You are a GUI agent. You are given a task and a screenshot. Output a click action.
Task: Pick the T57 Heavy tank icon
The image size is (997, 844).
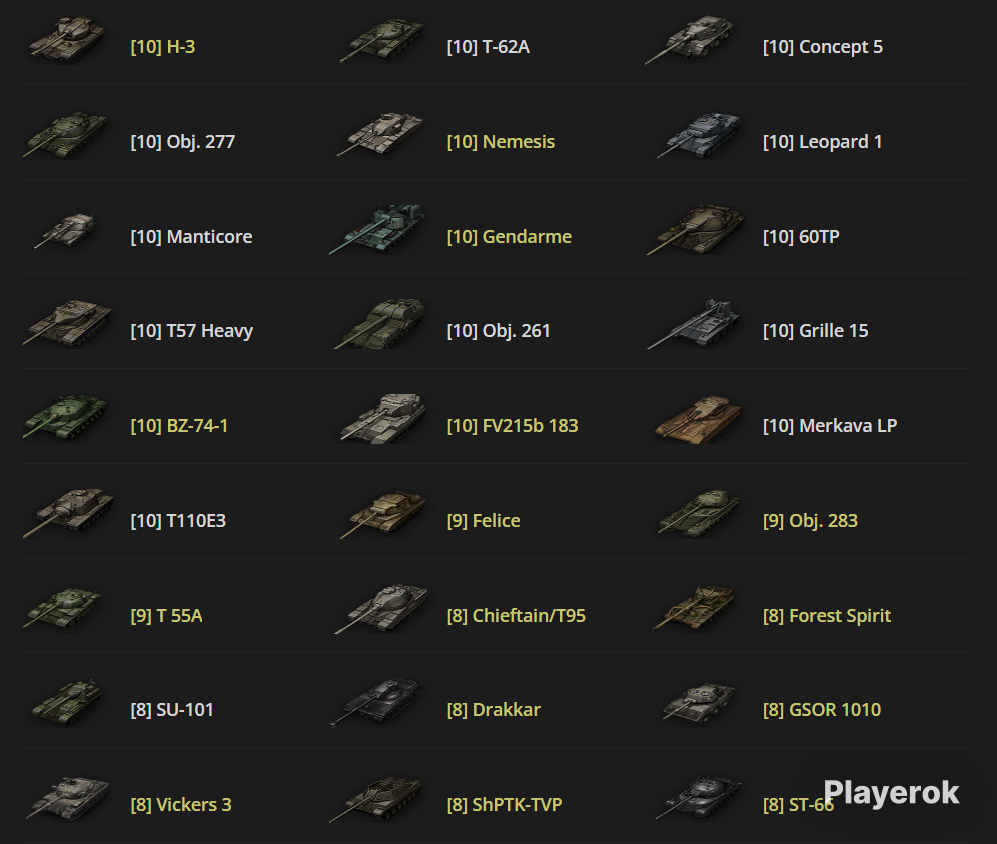67,324
